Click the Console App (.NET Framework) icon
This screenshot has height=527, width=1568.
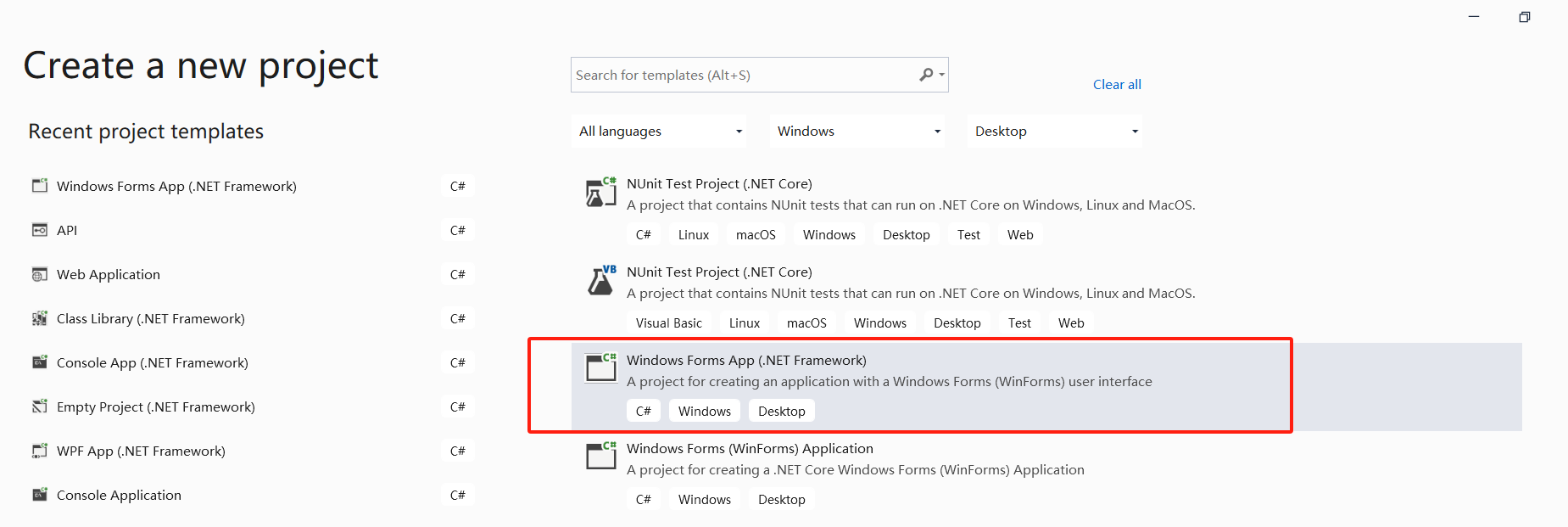click(40, 362)
